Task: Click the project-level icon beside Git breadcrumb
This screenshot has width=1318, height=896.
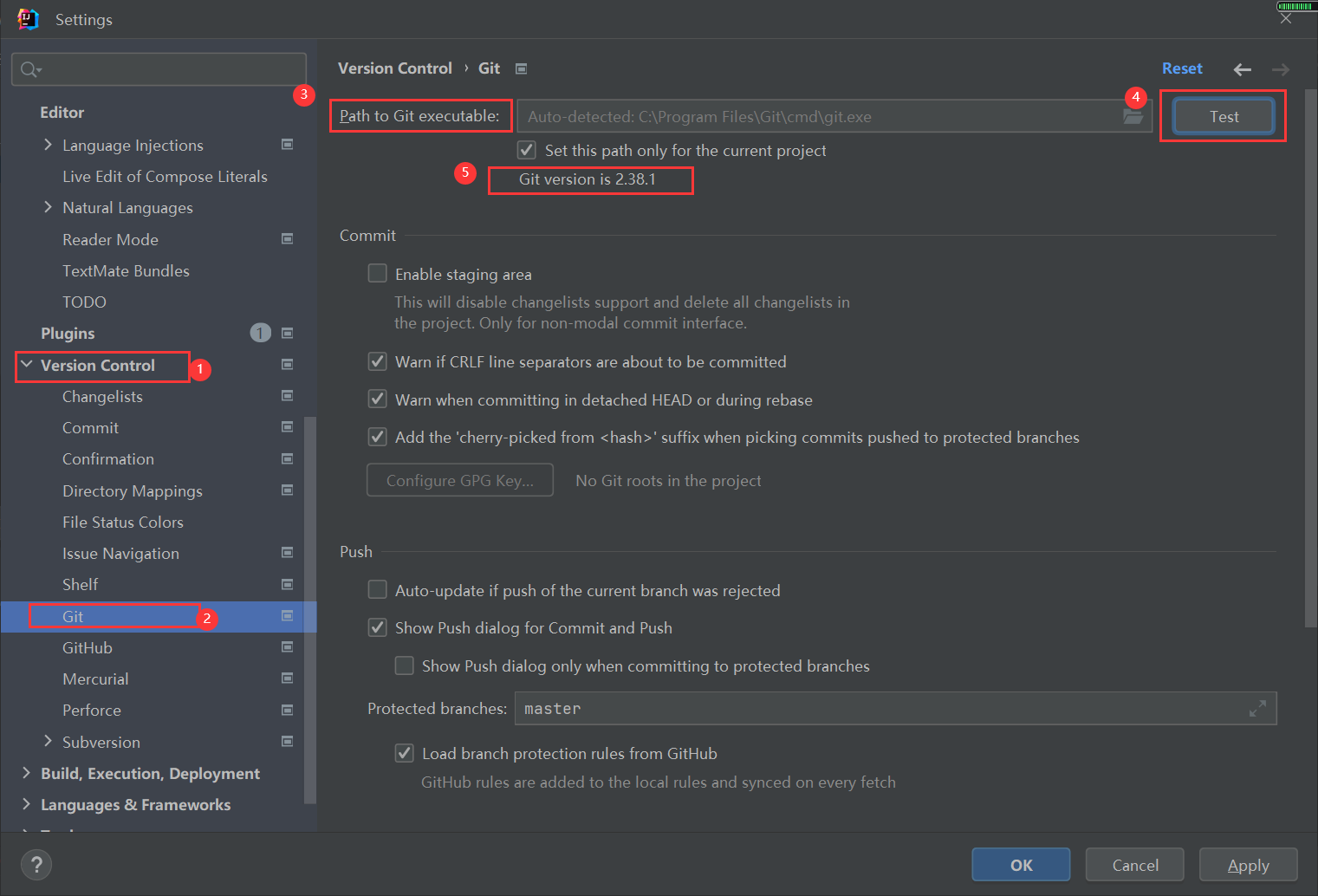Action: pyautogui.click(x=521, y=68)
